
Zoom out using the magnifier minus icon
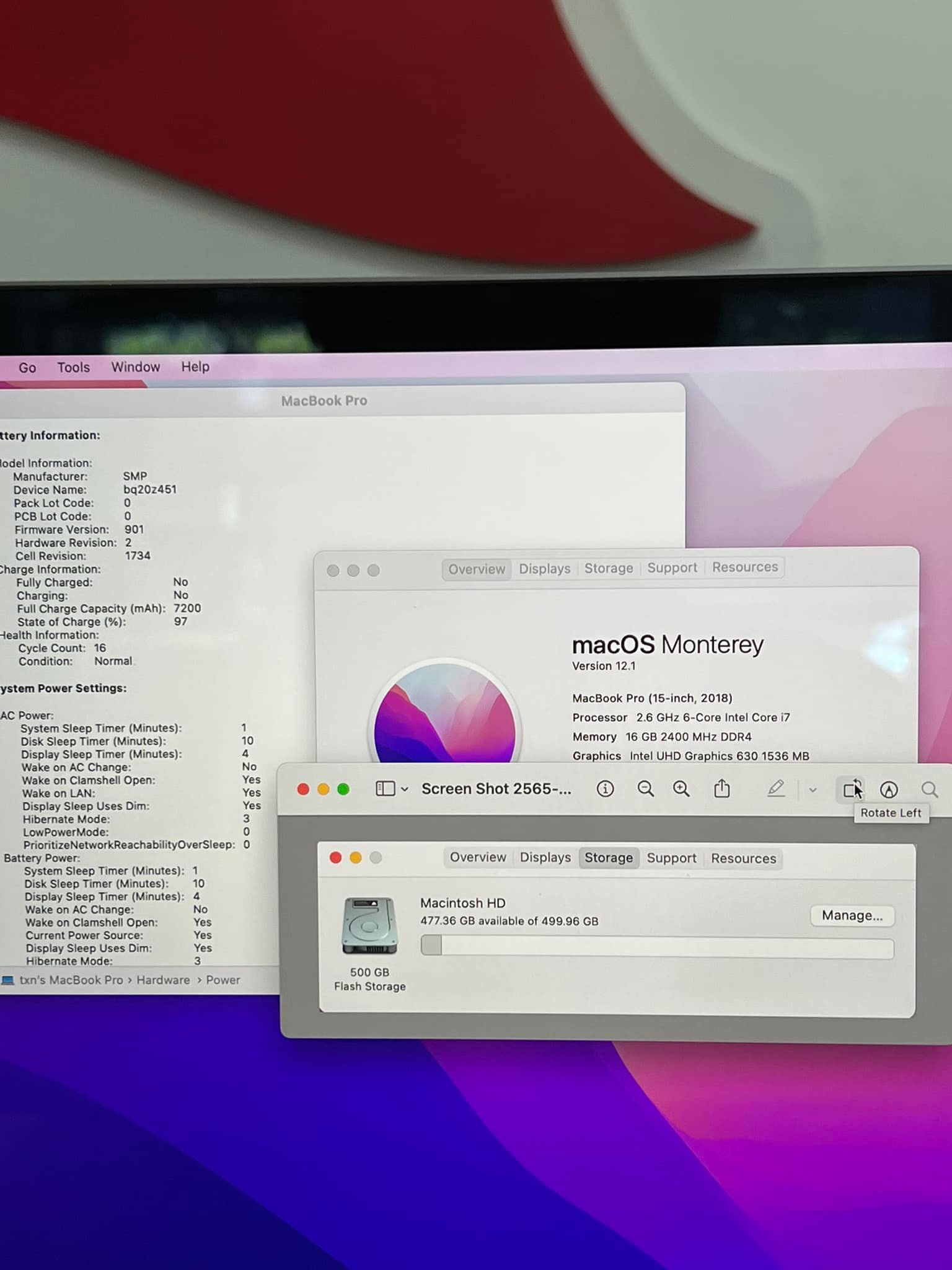coord(645,789)
